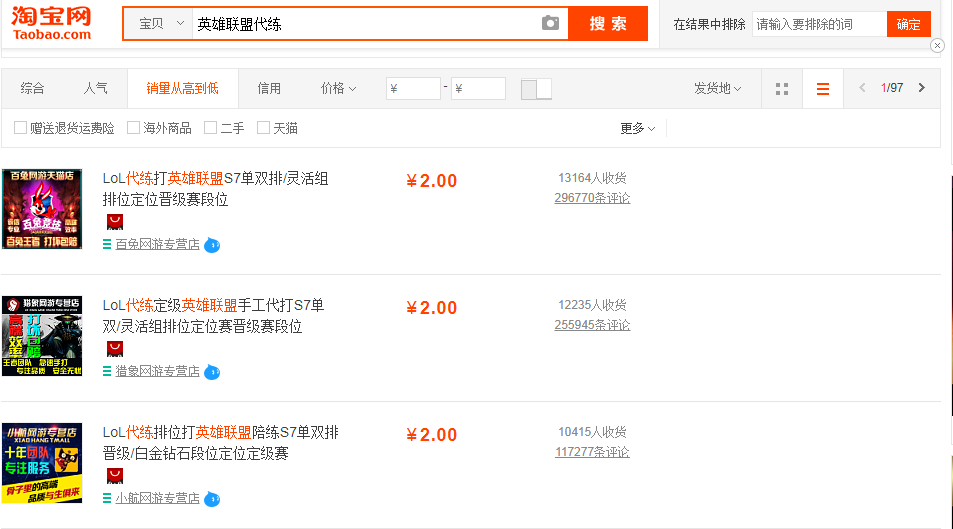The image size is (953, 529).
Task: Click Tmall badge under 百兔网游专营店 listing
Action: 115,222
